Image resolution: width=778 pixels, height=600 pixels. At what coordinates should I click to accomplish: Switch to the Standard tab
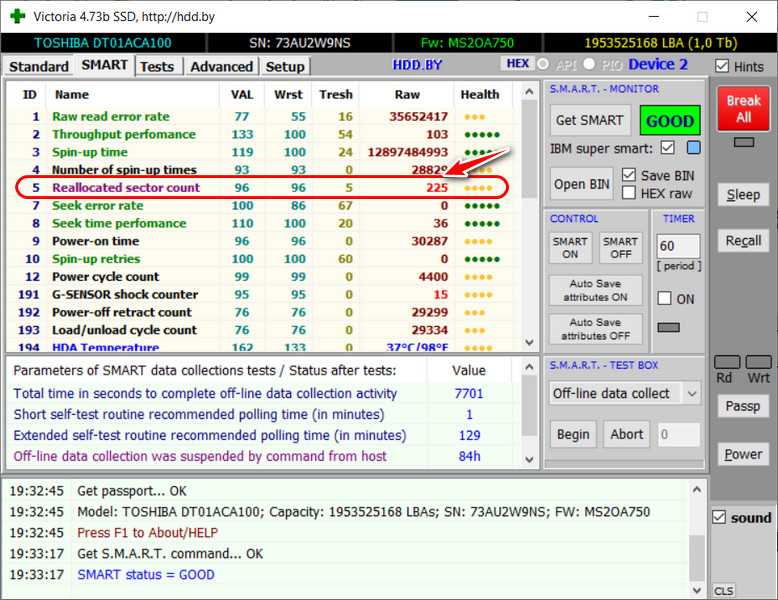point(39,67)
